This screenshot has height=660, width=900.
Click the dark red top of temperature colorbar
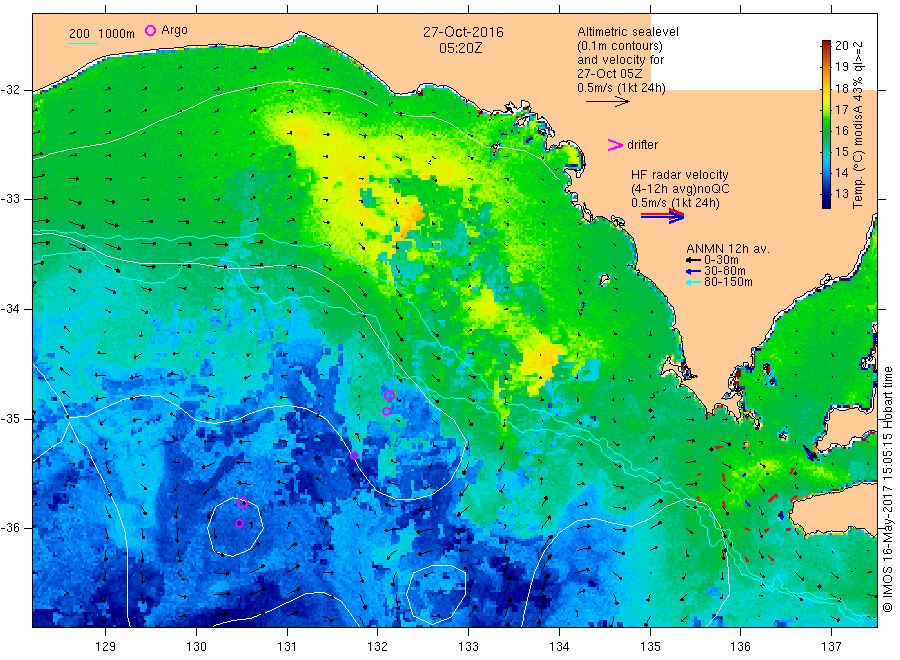(826, 44)
